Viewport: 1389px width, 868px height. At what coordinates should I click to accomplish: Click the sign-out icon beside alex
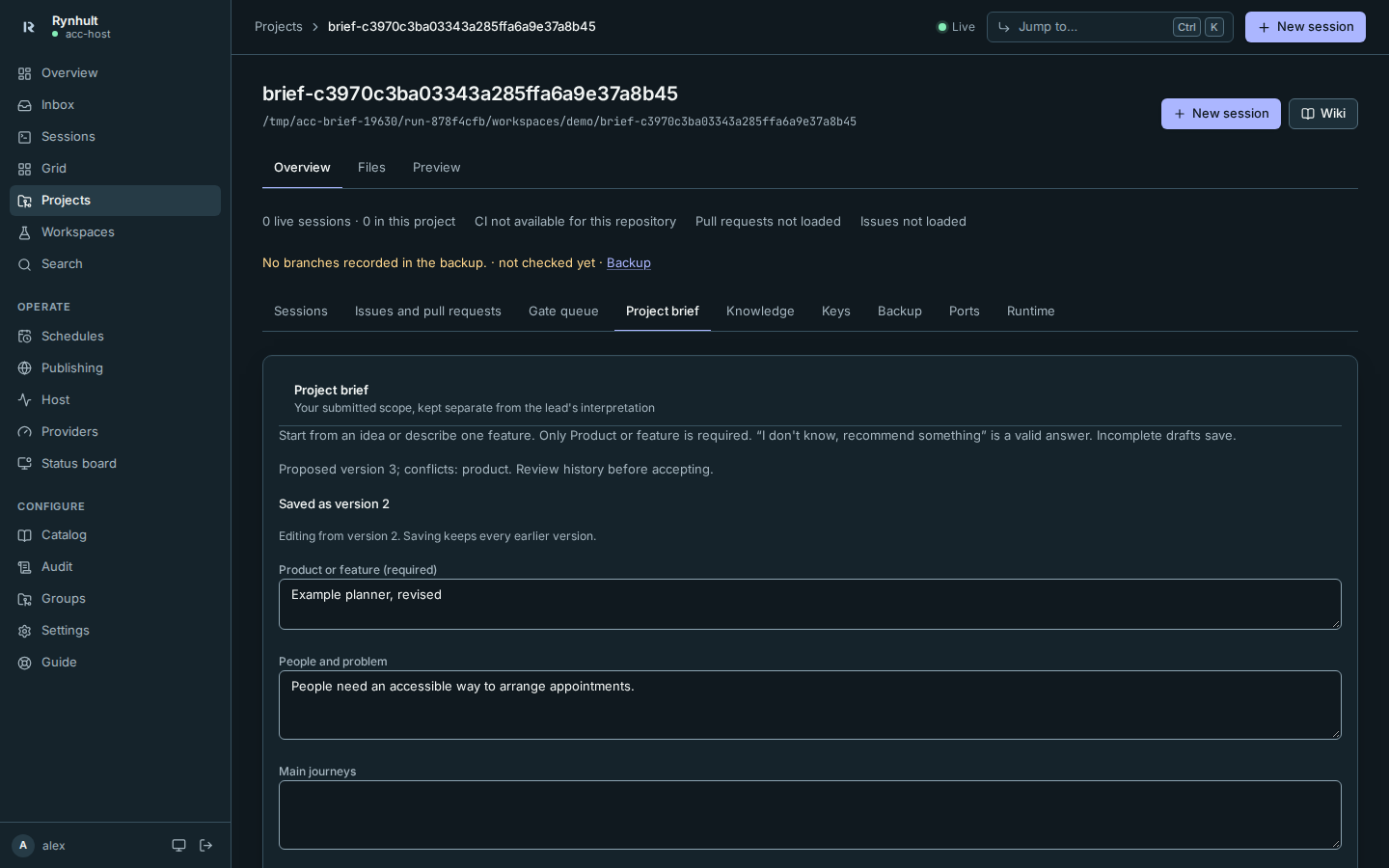click(205, 846)
